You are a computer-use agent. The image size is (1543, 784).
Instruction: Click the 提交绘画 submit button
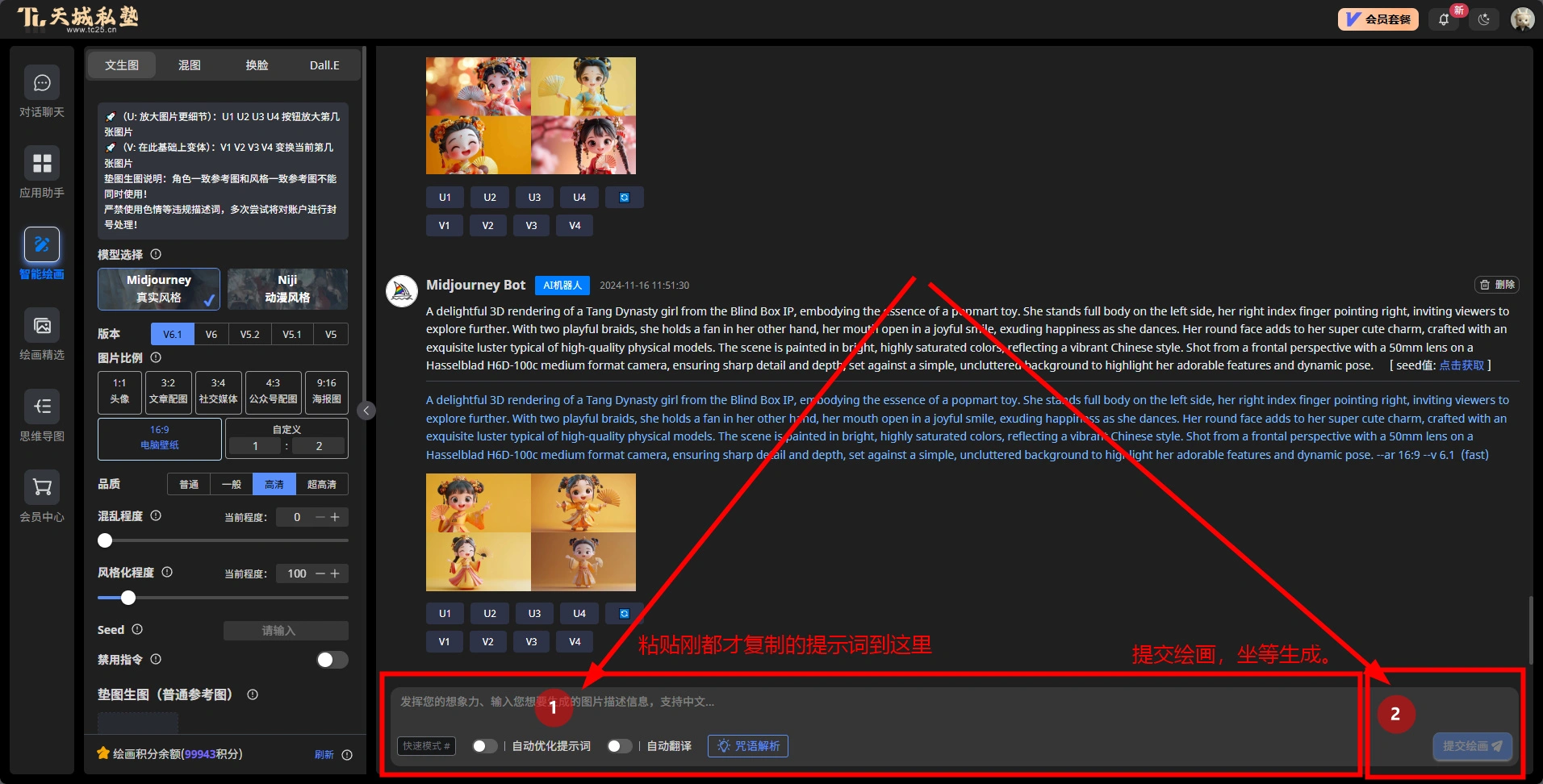[x=1472, y=746]
